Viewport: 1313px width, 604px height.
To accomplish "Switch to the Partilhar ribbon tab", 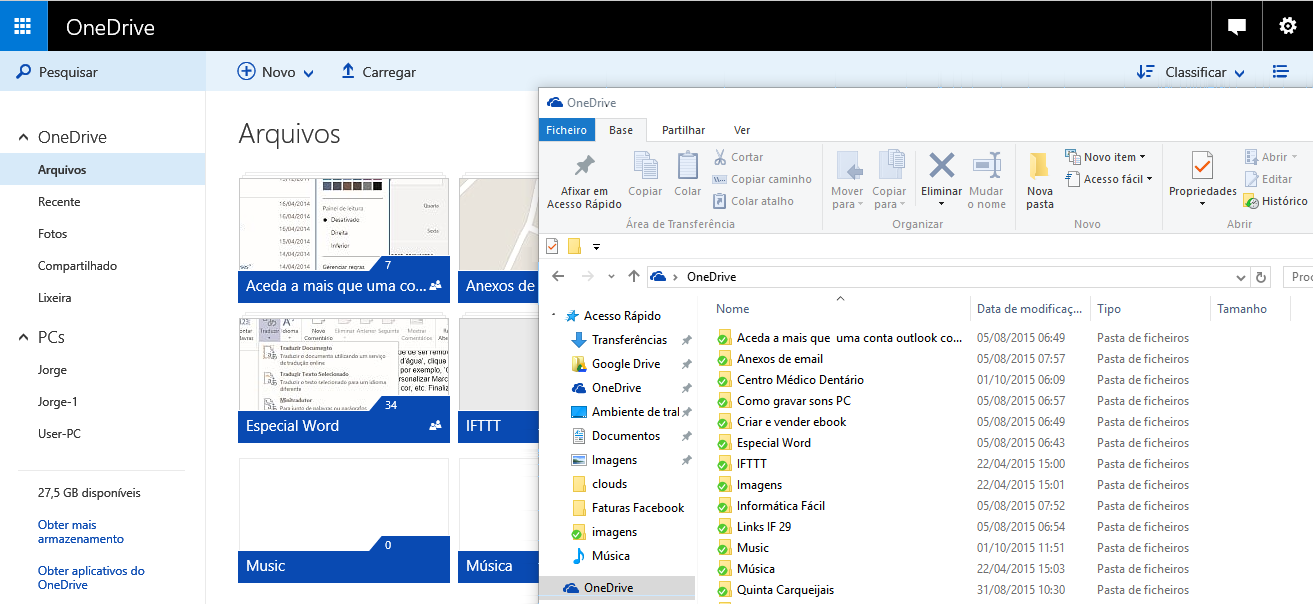I will [x=683, y=130].
